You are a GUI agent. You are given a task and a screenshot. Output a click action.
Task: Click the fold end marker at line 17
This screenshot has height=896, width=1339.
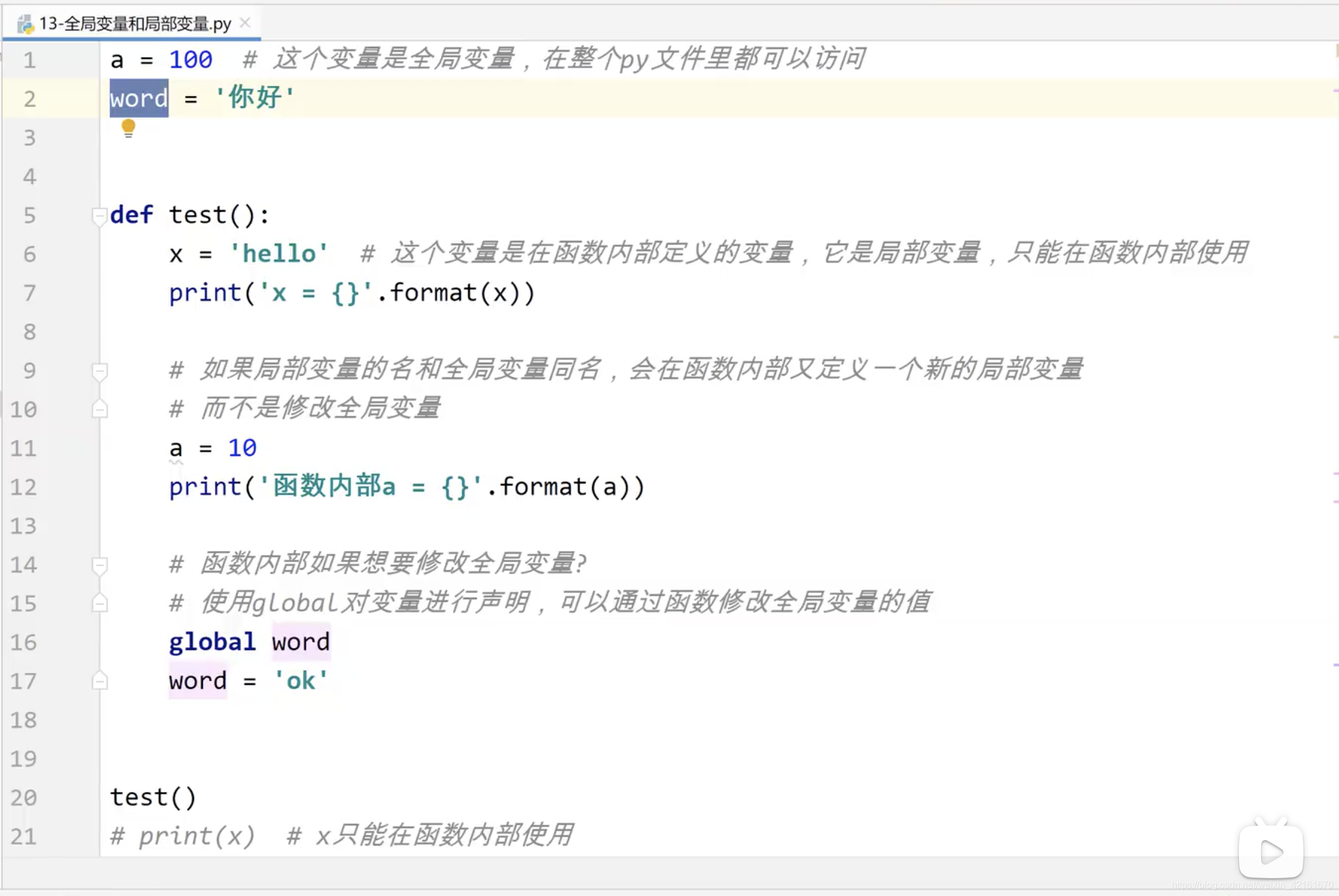(x=99, y=681)
